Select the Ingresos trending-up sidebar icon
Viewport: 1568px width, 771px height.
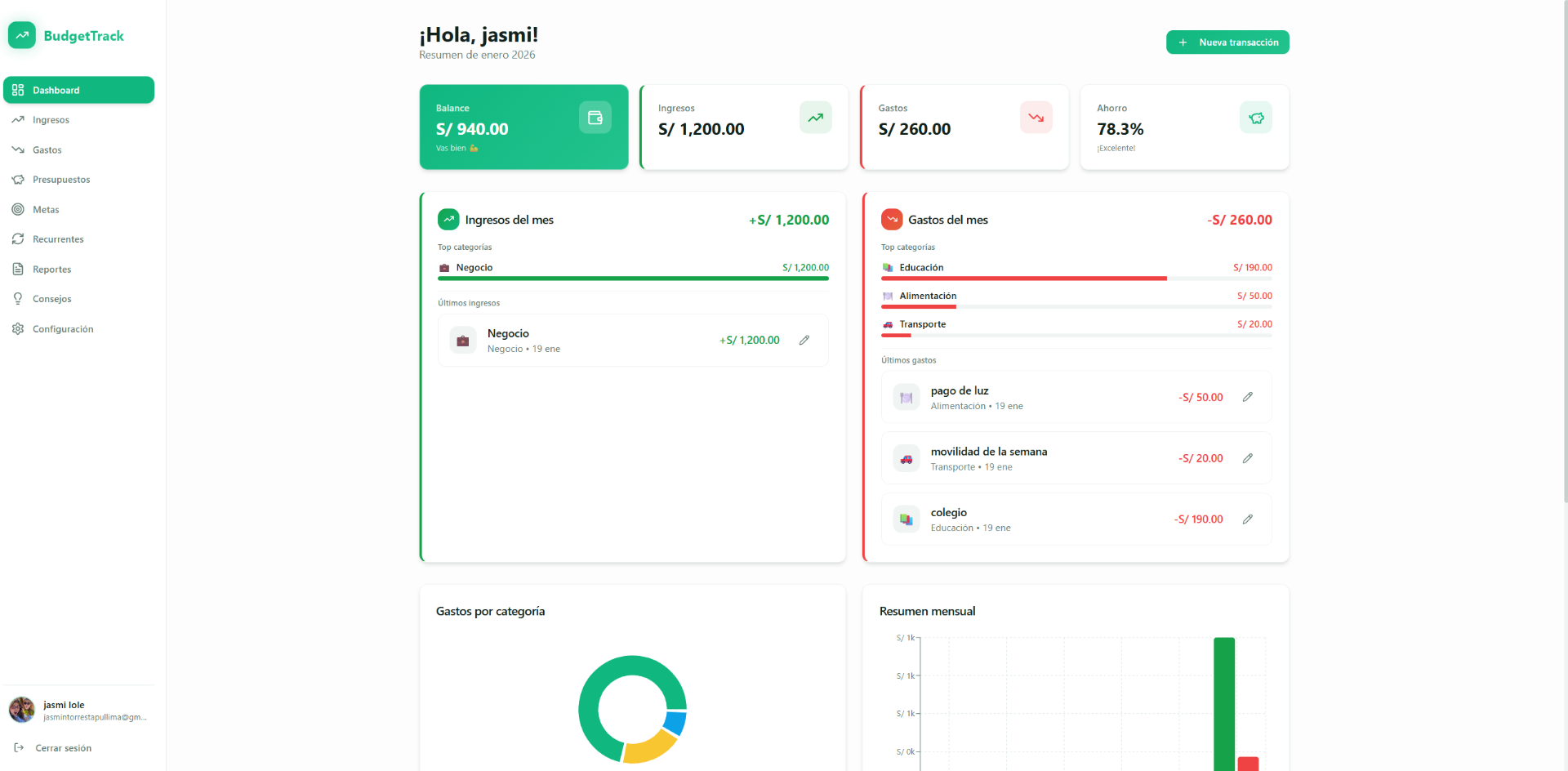coord(18,119)
